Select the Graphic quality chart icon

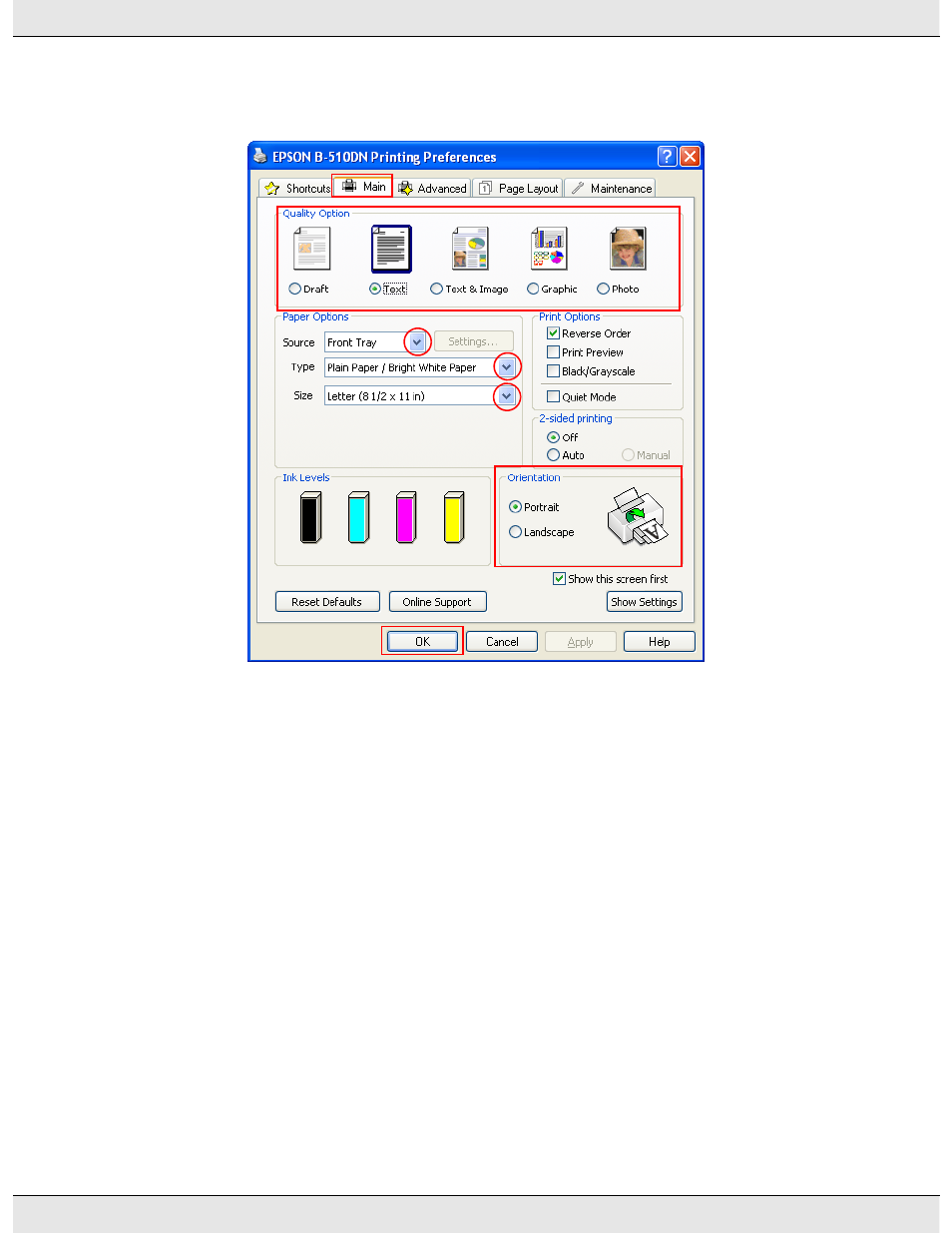pos(549,249)
